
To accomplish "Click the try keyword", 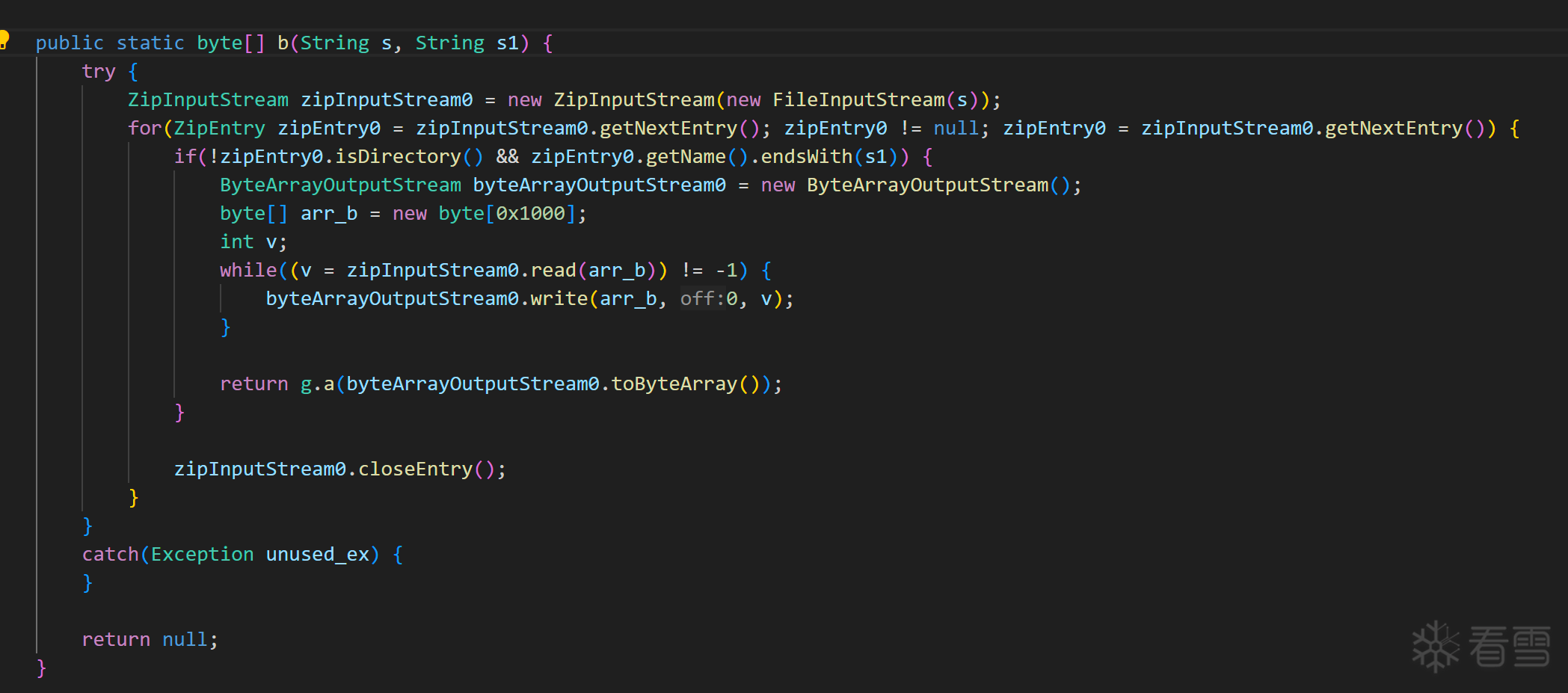I will 99,72.
